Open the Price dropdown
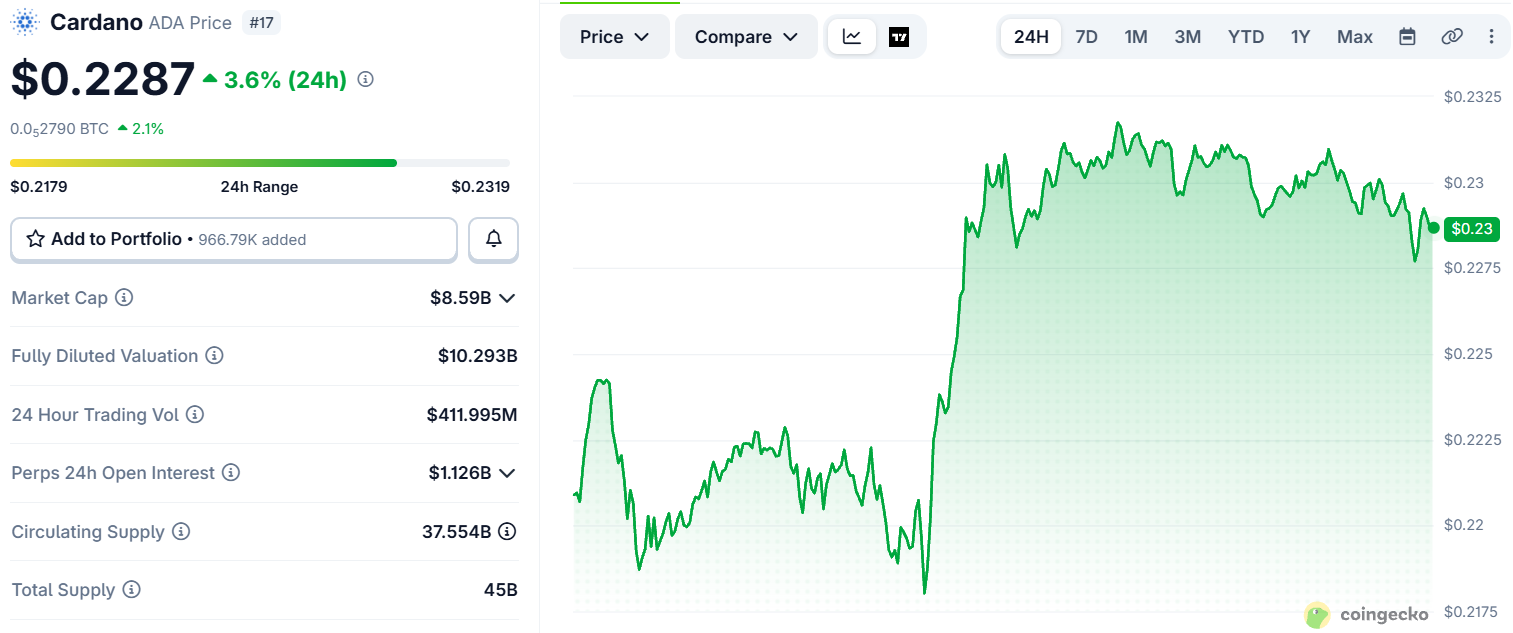 (615, 37)
